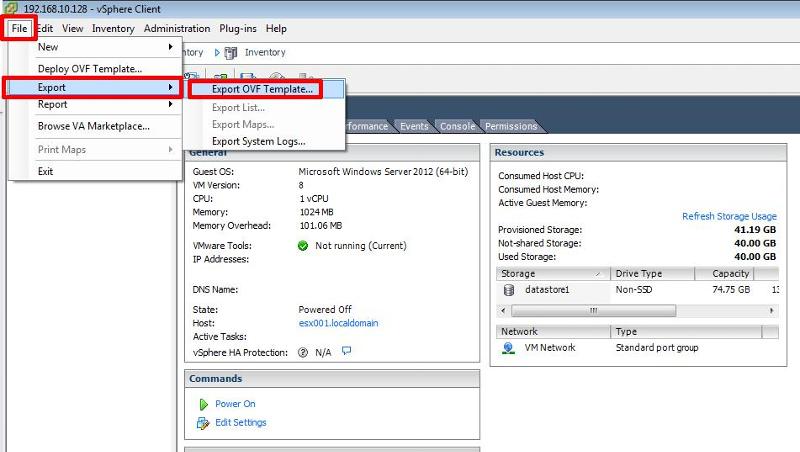Open the View menu
The width and height of the screenshot is (800, 452).
pos(72,29)
